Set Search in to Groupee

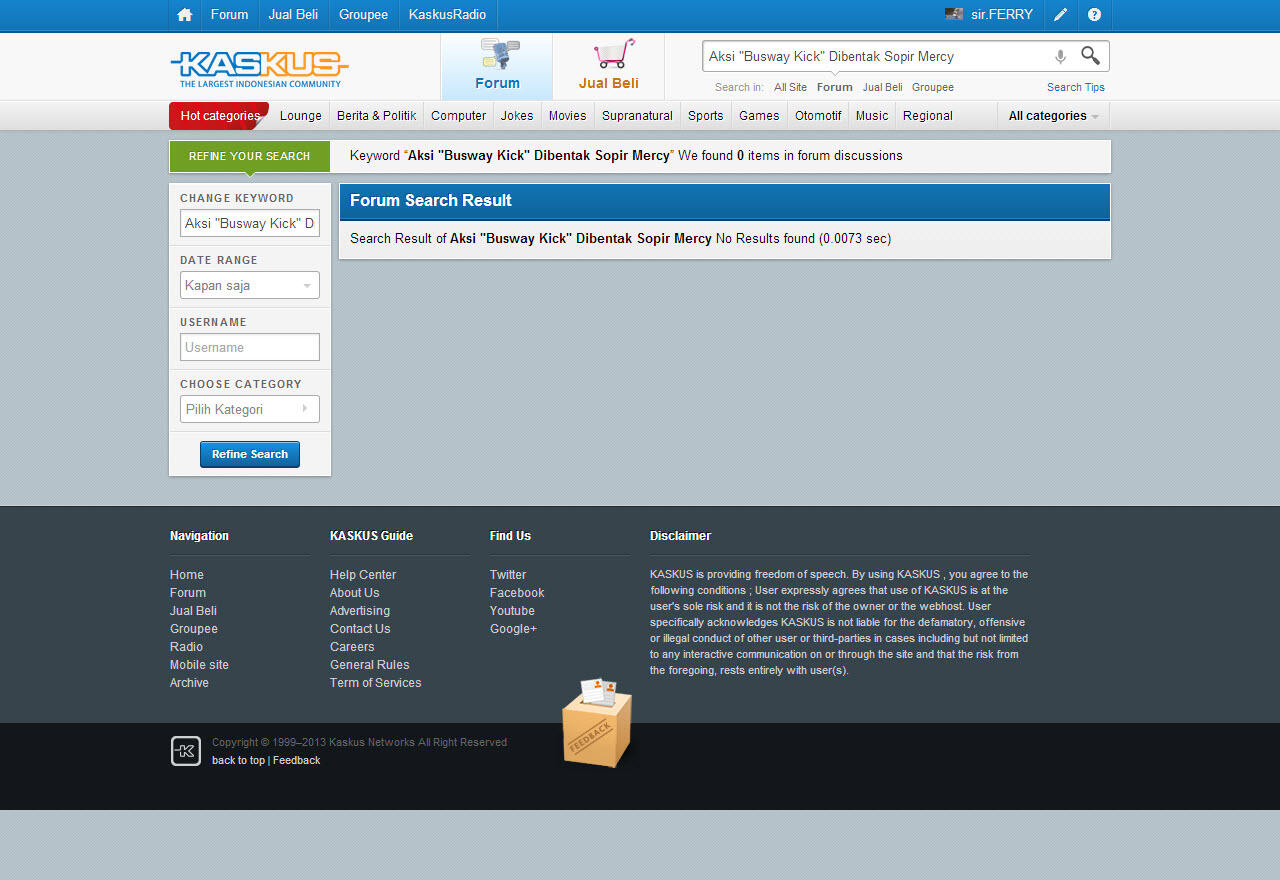pyautogui.click(x=932, y=87)
